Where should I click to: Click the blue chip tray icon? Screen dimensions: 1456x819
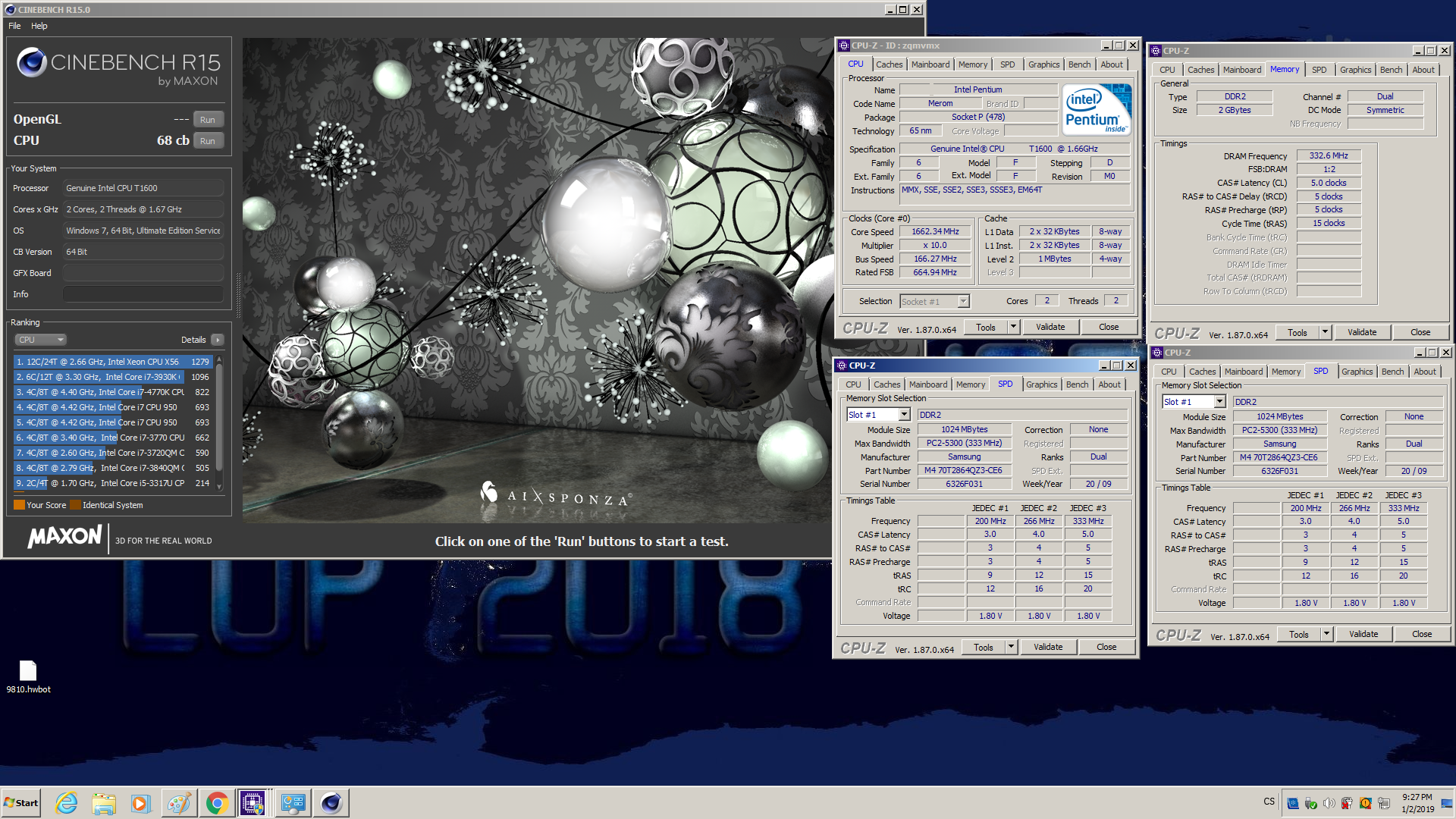click(x=1293, y=803)
